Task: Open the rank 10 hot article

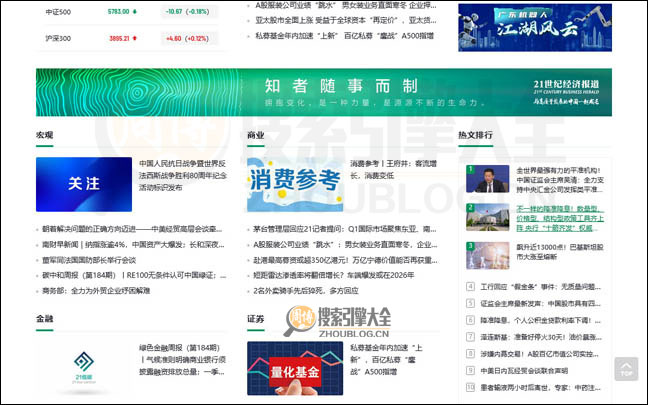Action: click(x=540, y=388)
